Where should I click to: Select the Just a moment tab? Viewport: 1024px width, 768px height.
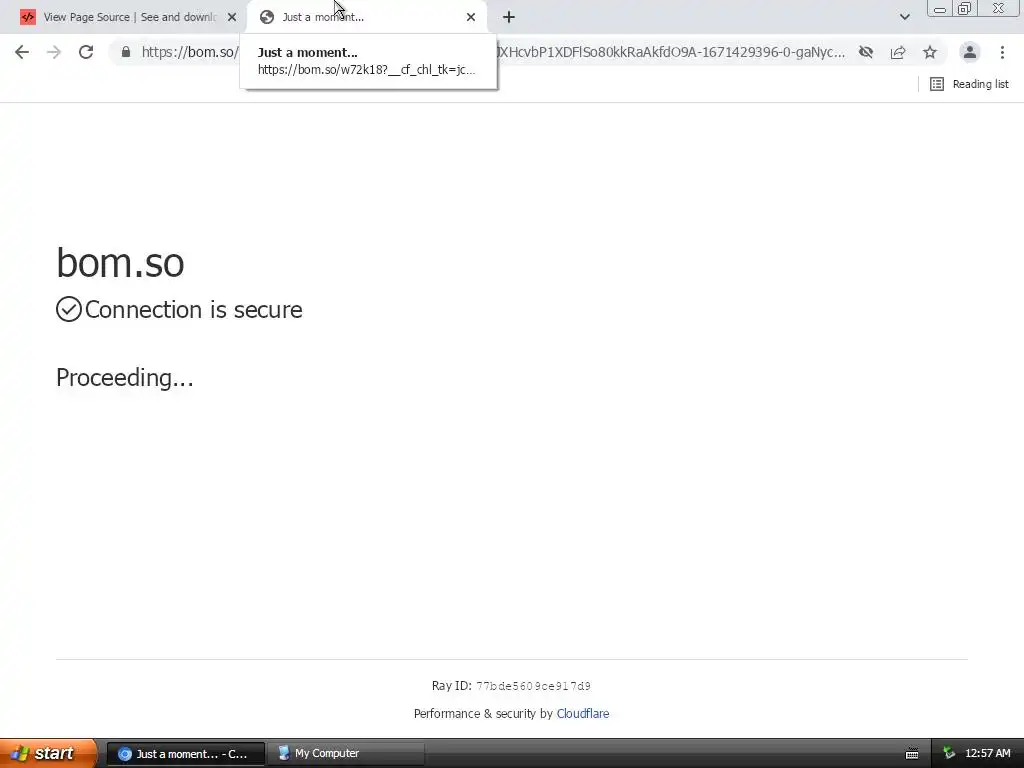pyautogui.click(x=367, y=17)
